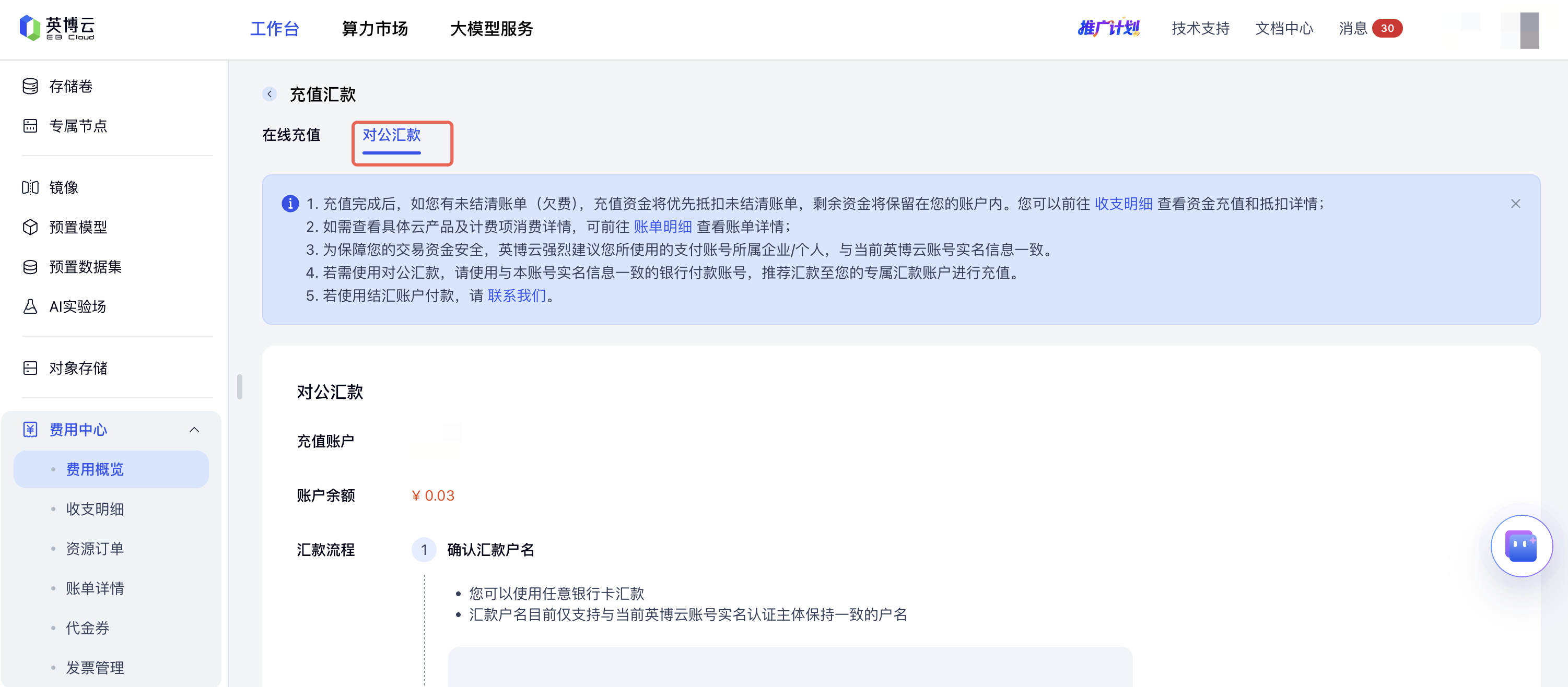Click the 对象存储 sidebar icon
1568x687 pixels.
tap(30, 368)
